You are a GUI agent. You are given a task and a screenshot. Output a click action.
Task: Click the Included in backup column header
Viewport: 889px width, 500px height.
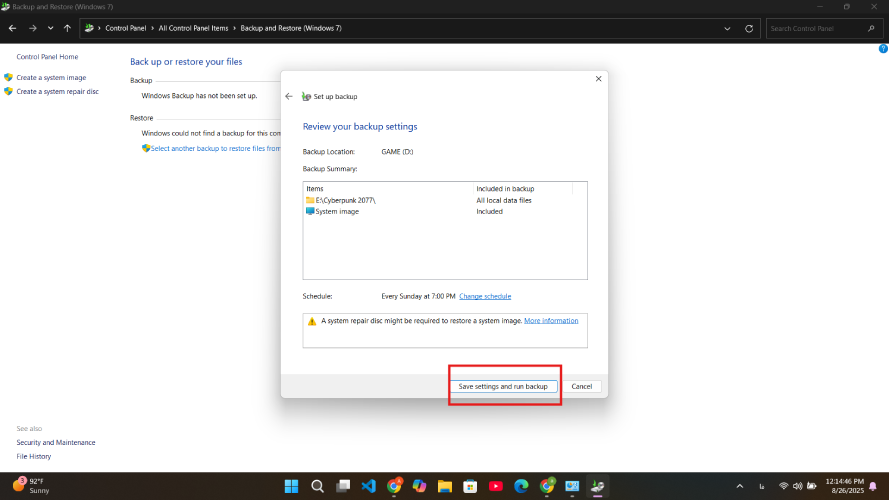[x=521, y=188]
